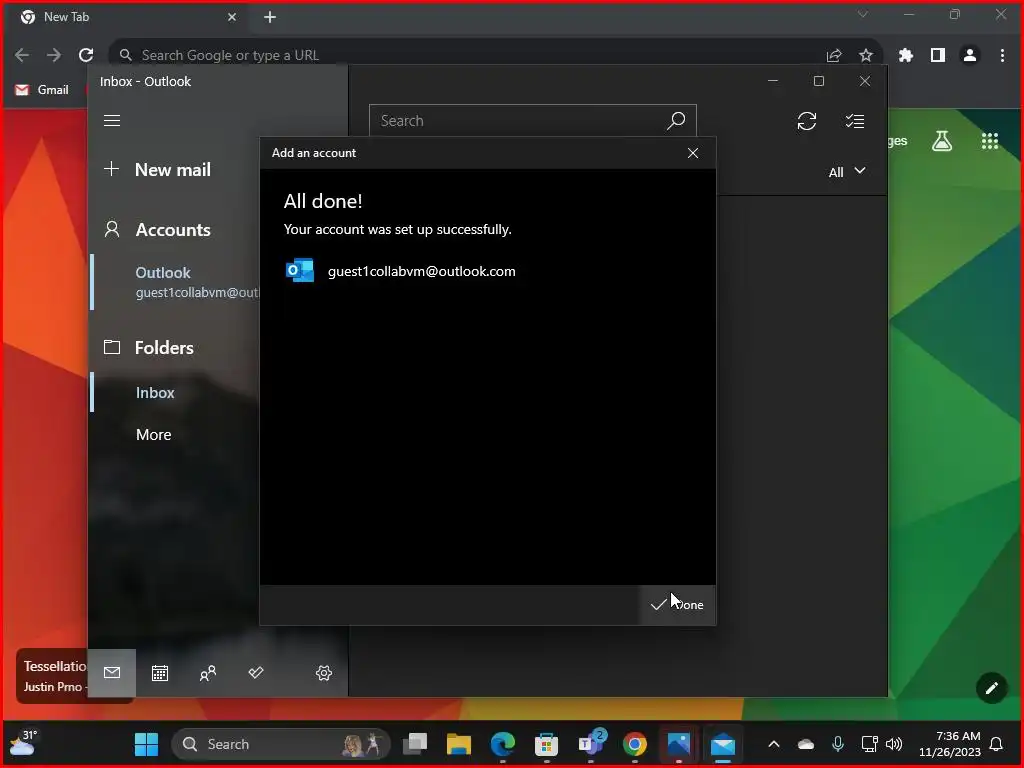Expand the All filter dropdown
Screen dimensions: 1024x768
[x=847, y=172]
